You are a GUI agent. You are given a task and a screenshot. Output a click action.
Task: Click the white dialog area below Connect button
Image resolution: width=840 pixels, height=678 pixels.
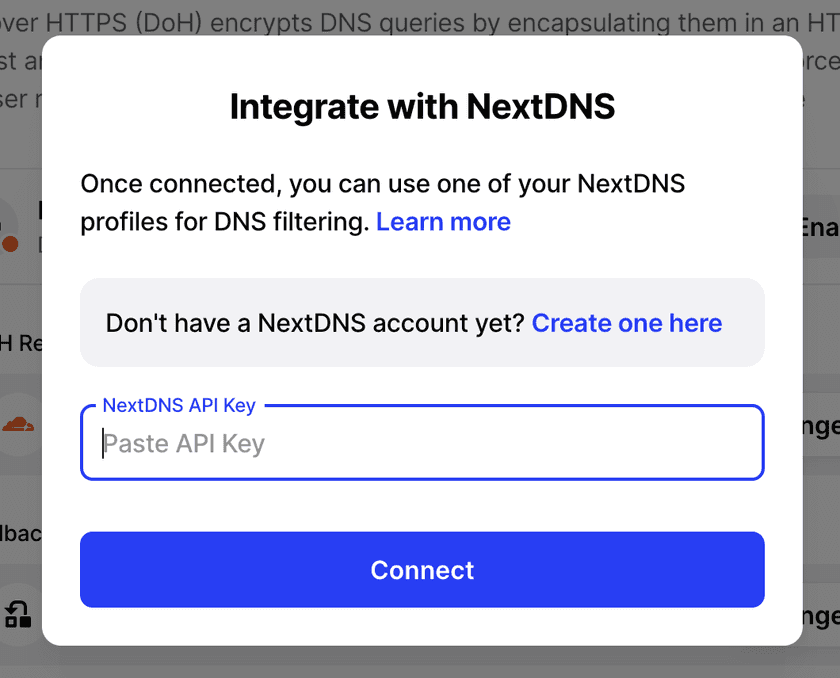422,626
